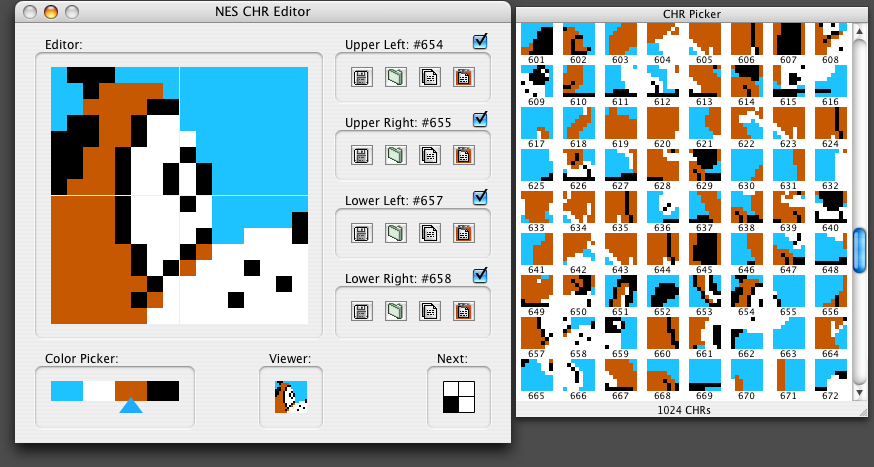Click the Paste icon for Lower Right tile
Screen dimensions: 874x467
coord(463,312)
